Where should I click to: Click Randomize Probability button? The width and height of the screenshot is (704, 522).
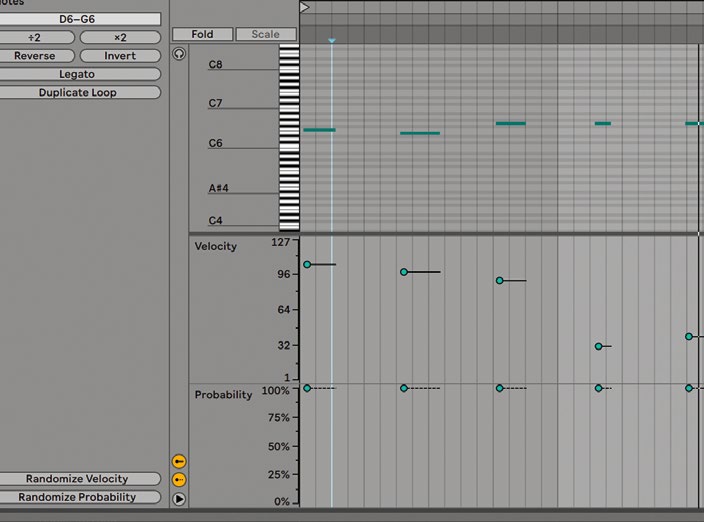[77, 497]
